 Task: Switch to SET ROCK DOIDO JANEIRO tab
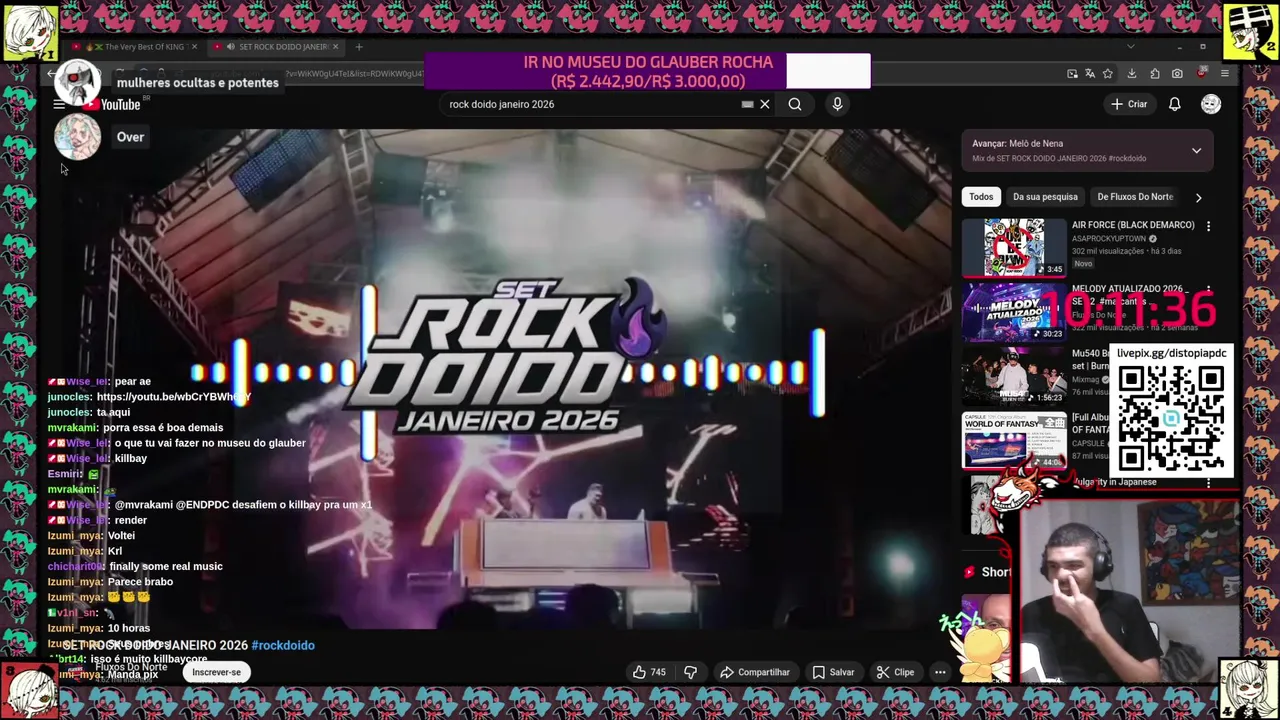276,47
